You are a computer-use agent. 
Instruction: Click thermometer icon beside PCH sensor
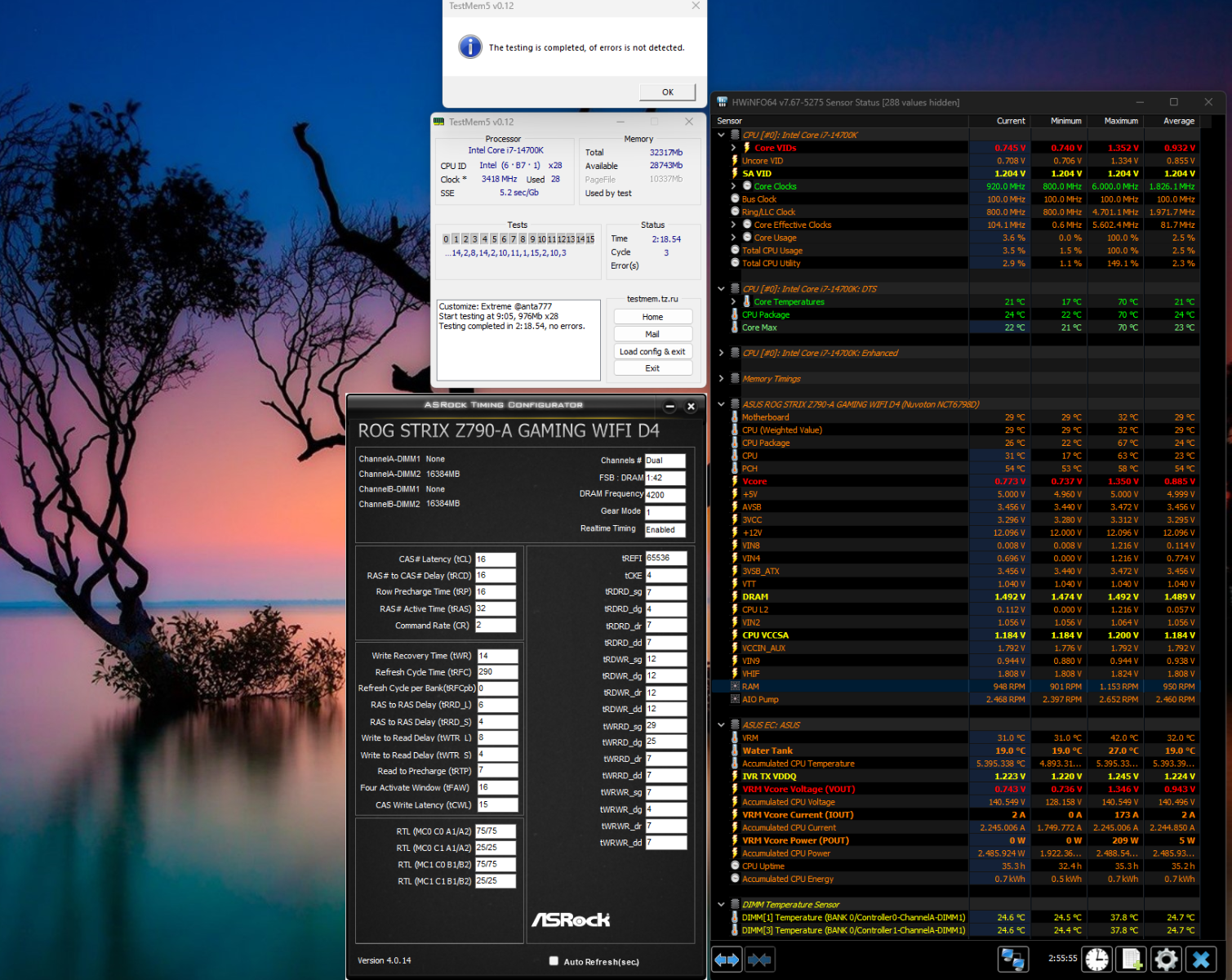(735, 469)
